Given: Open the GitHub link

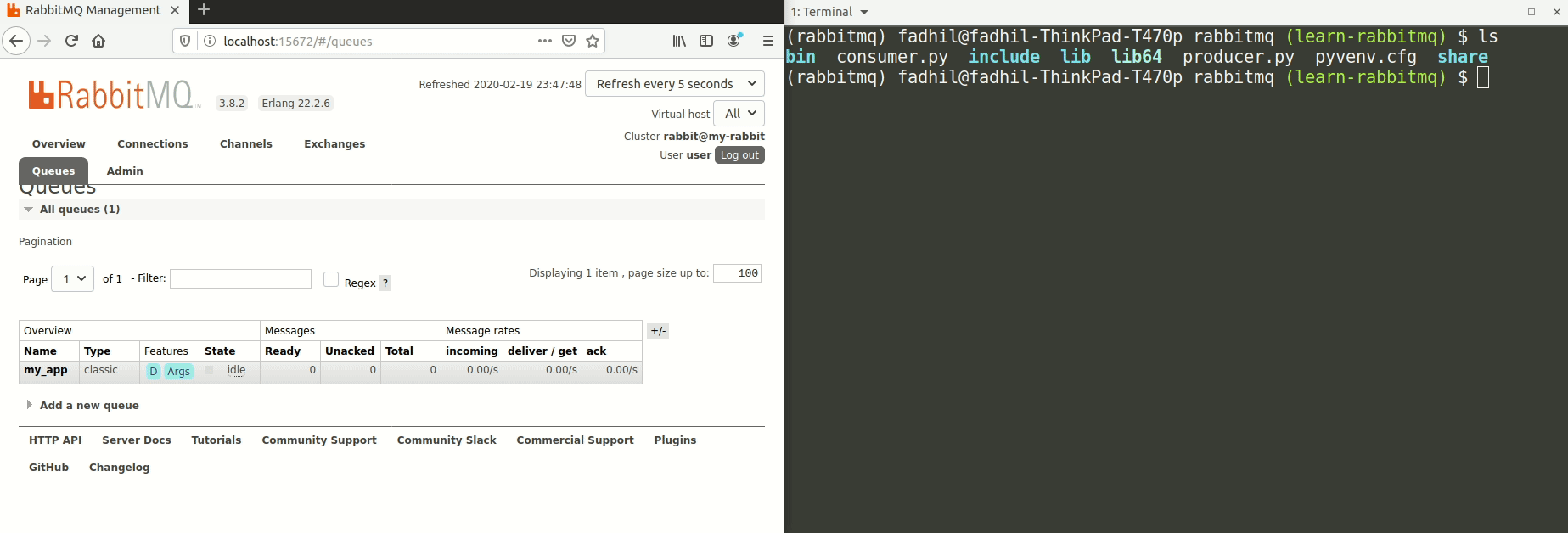Looking at the screenshot, I should 48,467.
